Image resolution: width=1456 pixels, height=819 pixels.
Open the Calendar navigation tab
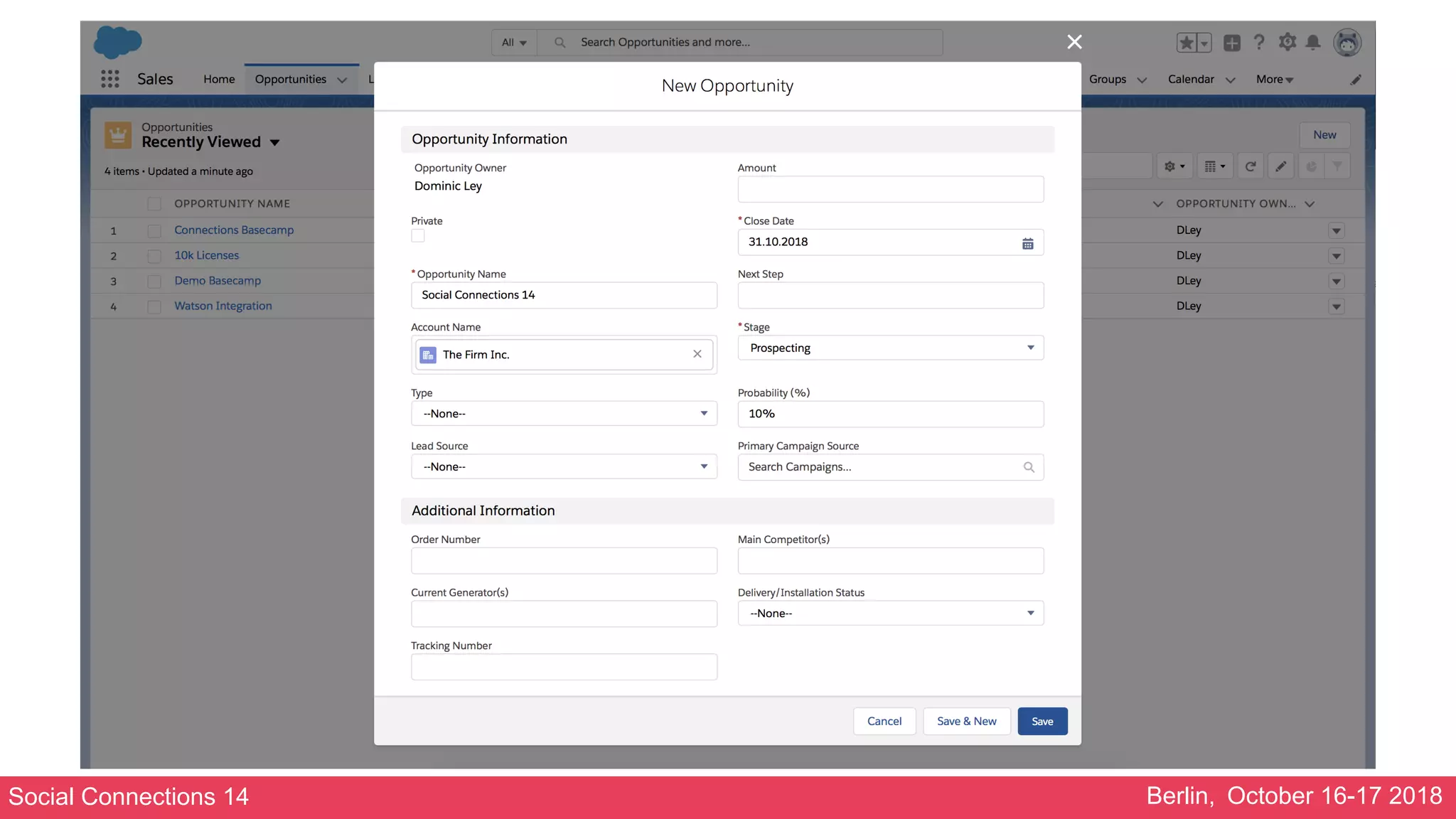(1191, 79)
